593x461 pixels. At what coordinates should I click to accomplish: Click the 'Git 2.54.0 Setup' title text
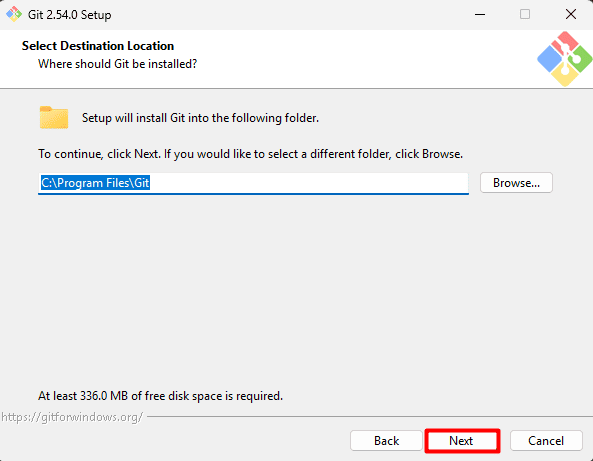click(70, 15)
